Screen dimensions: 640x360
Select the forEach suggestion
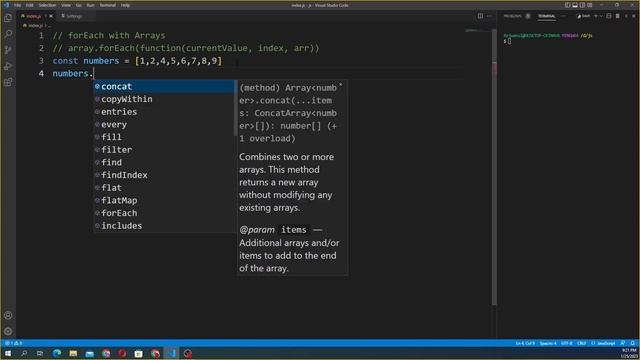click(164, 213)
